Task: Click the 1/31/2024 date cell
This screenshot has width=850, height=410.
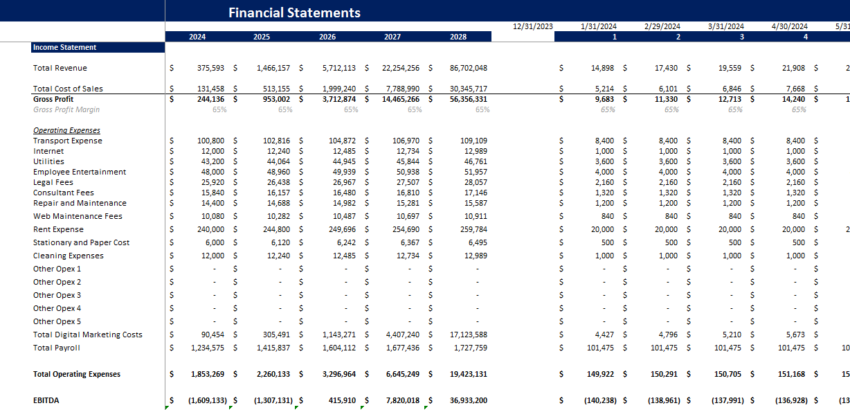Action: [x=598, y=26]
